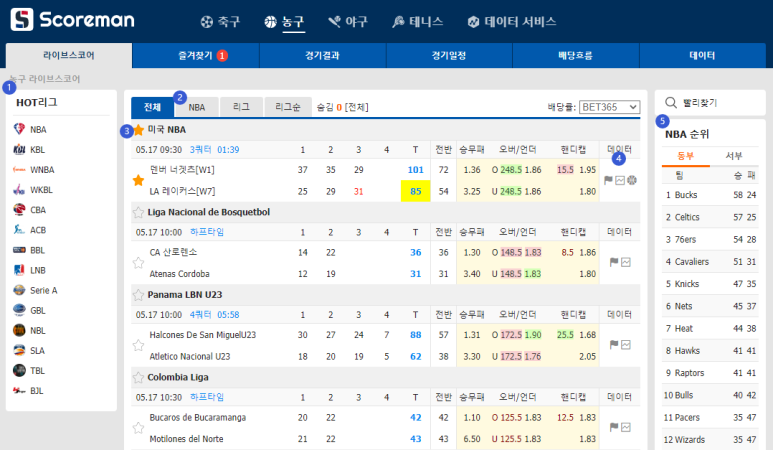Click LA 레이커스 team name
Image resolution: width=773 pixels, height=450 pixels.
point(182,191)
